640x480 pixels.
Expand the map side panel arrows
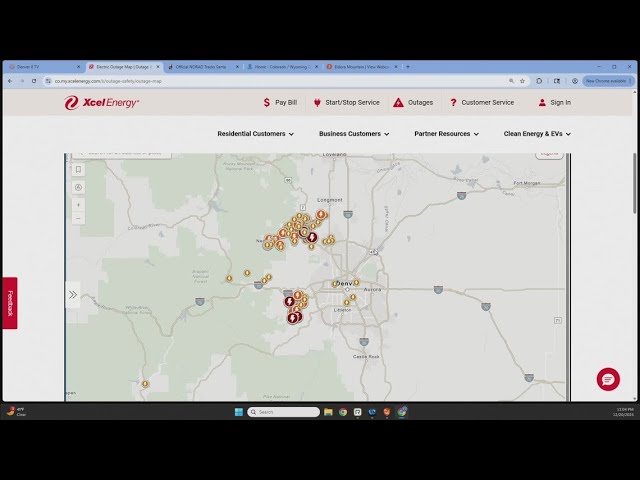pos(73,295)
